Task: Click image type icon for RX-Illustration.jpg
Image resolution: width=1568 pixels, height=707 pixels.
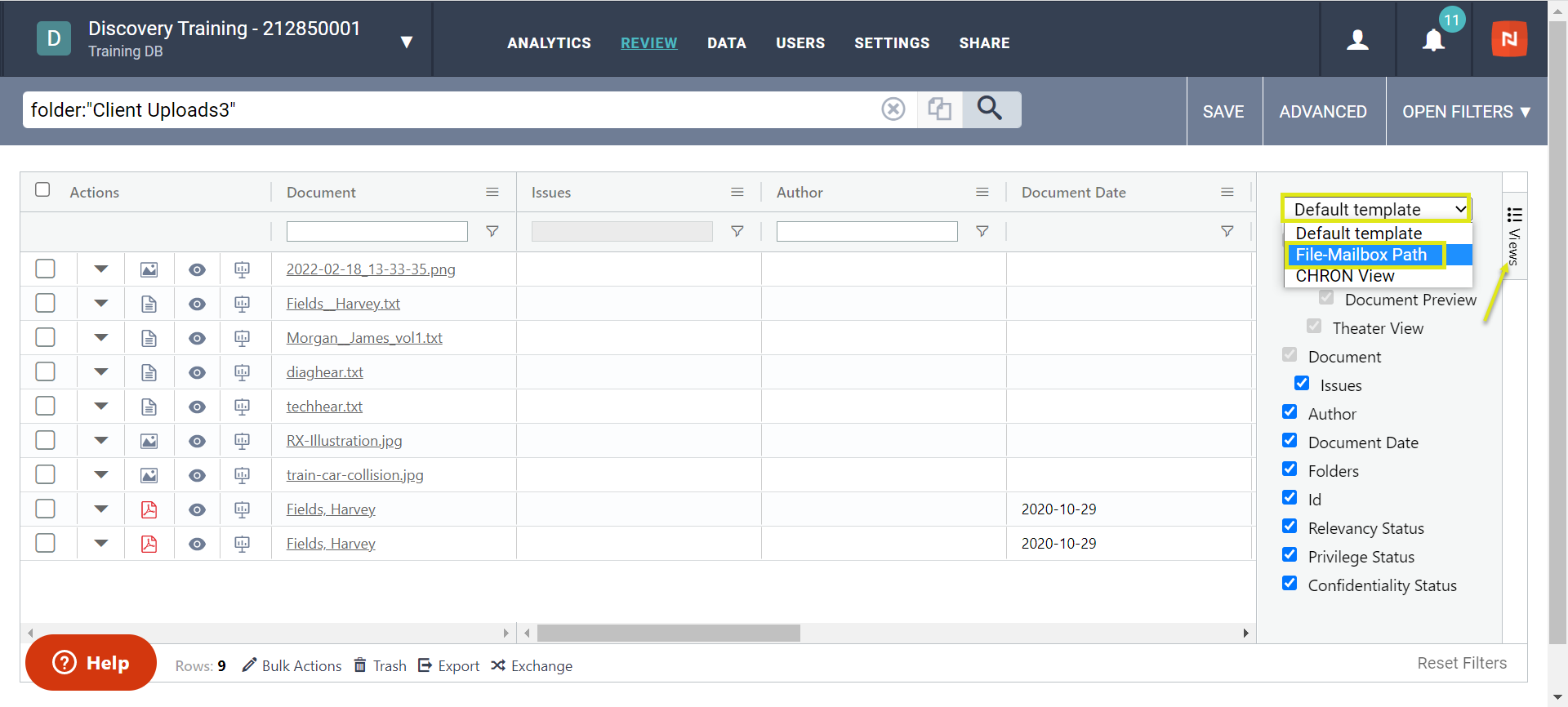Action: pos(149,441)
